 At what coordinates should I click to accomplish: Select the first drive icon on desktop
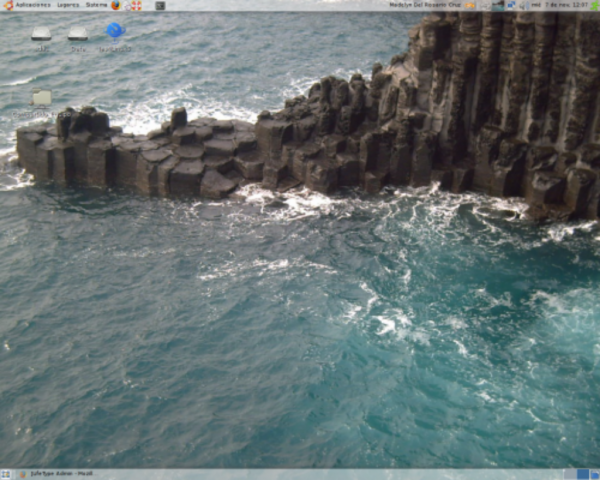41,35
